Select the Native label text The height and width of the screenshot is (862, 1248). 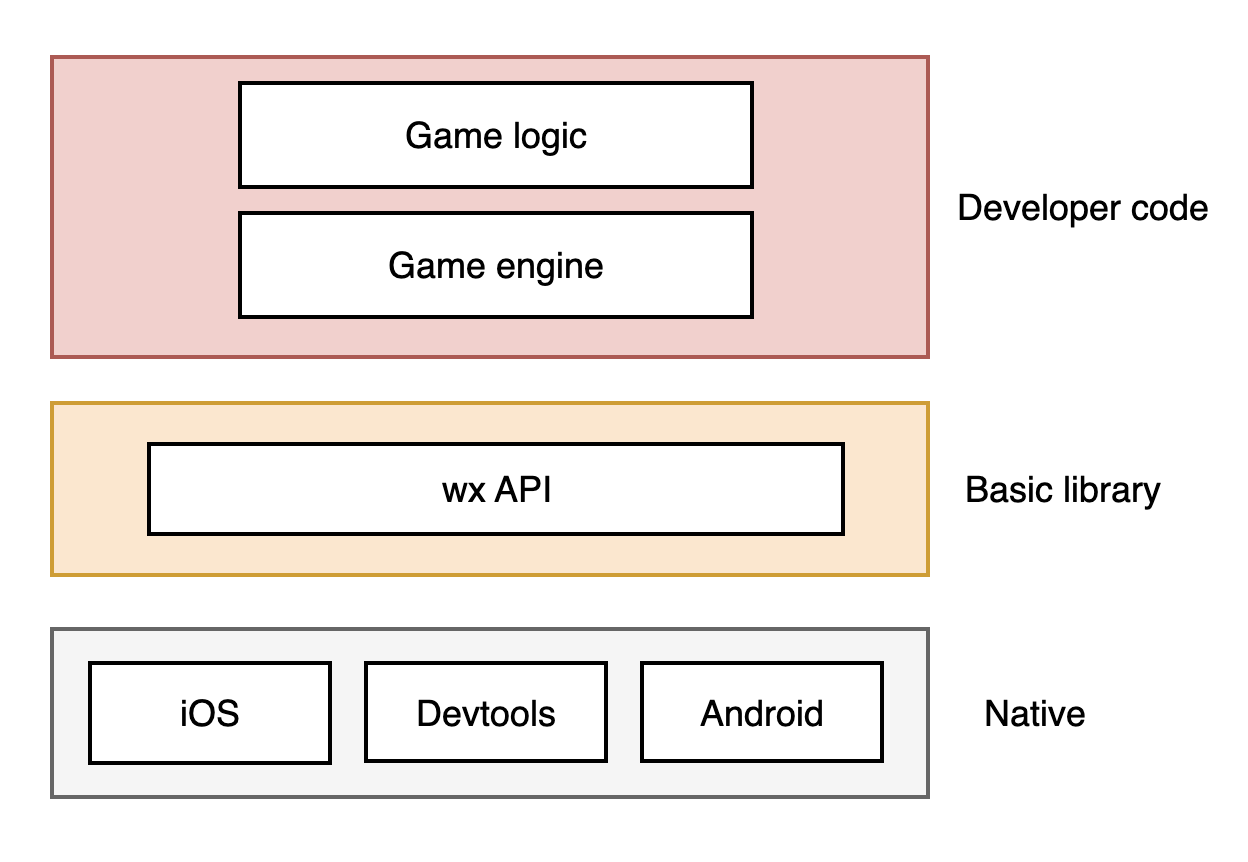tap(1034, 714)
